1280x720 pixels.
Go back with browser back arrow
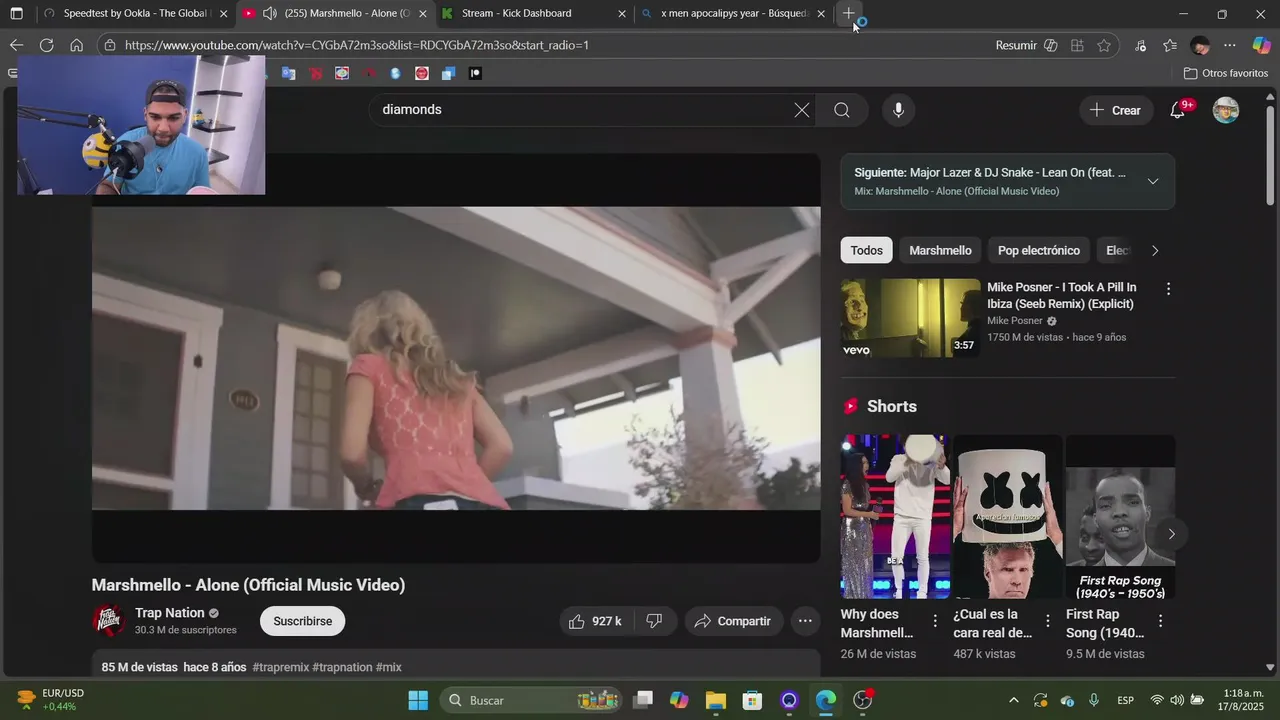[x=16, y=45]
